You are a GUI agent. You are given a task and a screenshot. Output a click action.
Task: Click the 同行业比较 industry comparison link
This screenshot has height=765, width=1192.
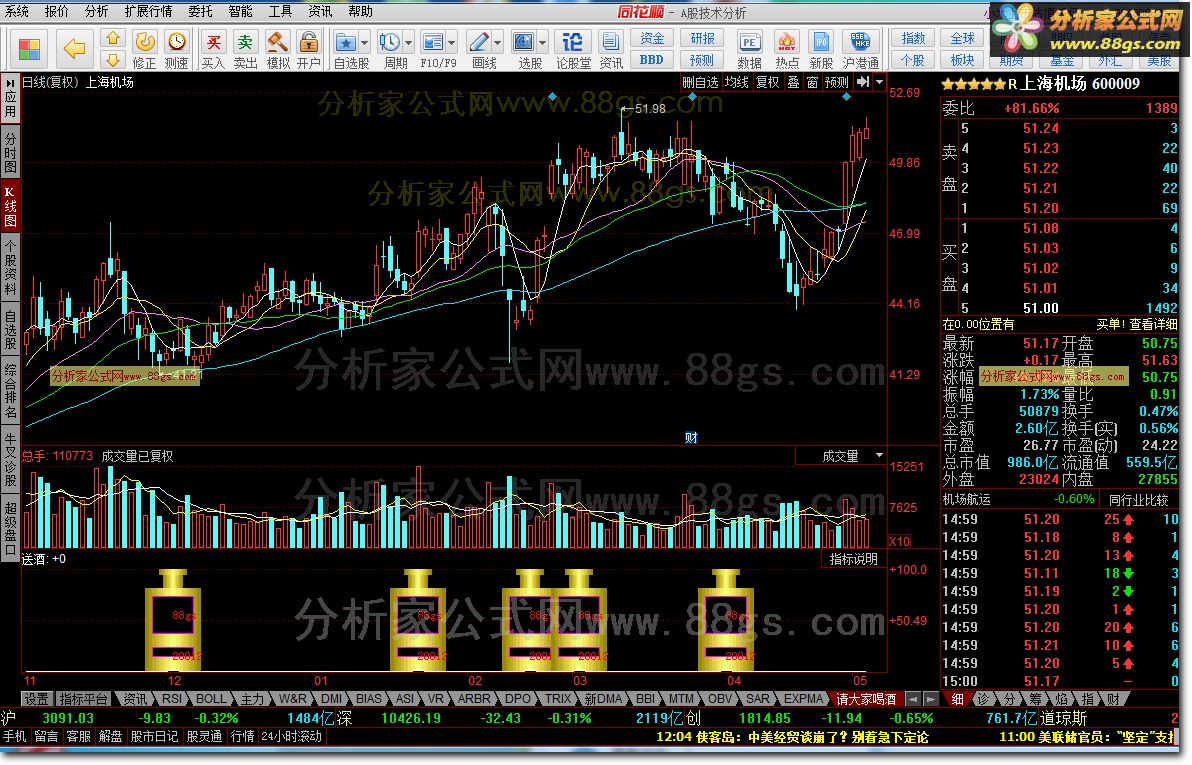coord(1138,500)
